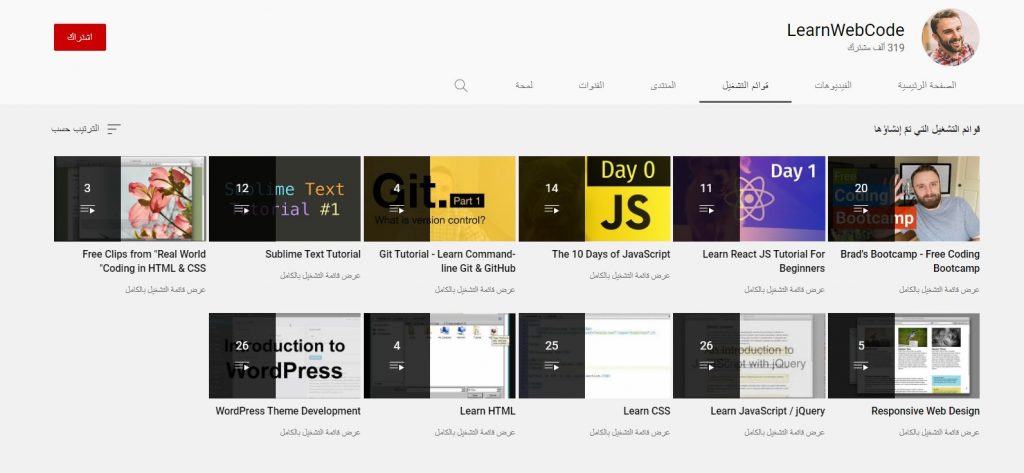The height and width of the screenshot is (473, 1024).
Task: Open WordPress Theme Development title link
Action: point(288,411)
